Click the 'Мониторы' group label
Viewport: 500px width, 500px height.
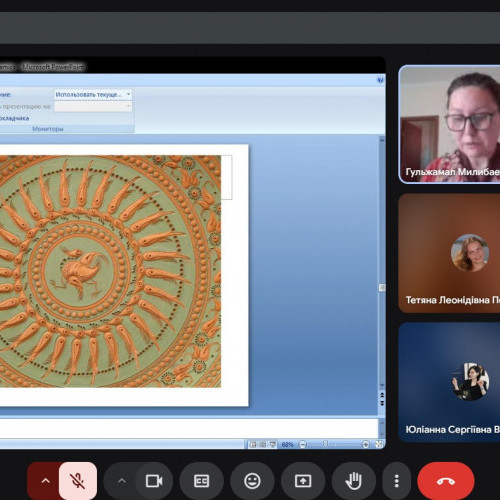48,129
